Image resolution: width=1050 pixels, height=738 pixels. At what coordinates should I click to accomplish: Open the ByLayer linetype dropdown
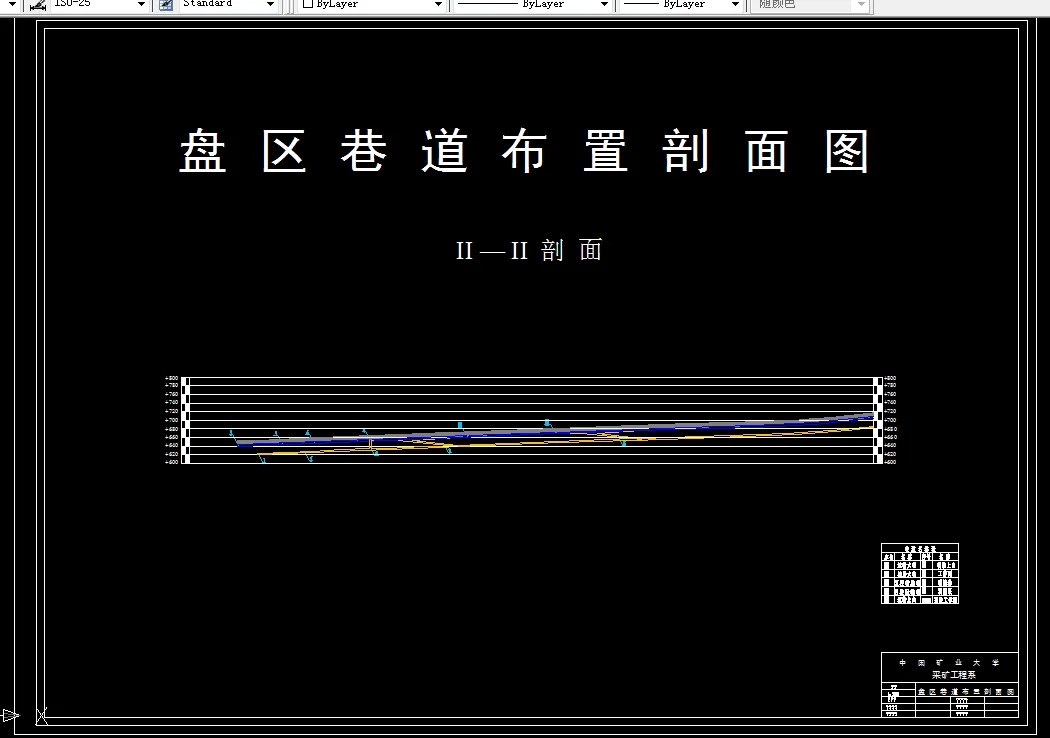click(x=605, y=5)
